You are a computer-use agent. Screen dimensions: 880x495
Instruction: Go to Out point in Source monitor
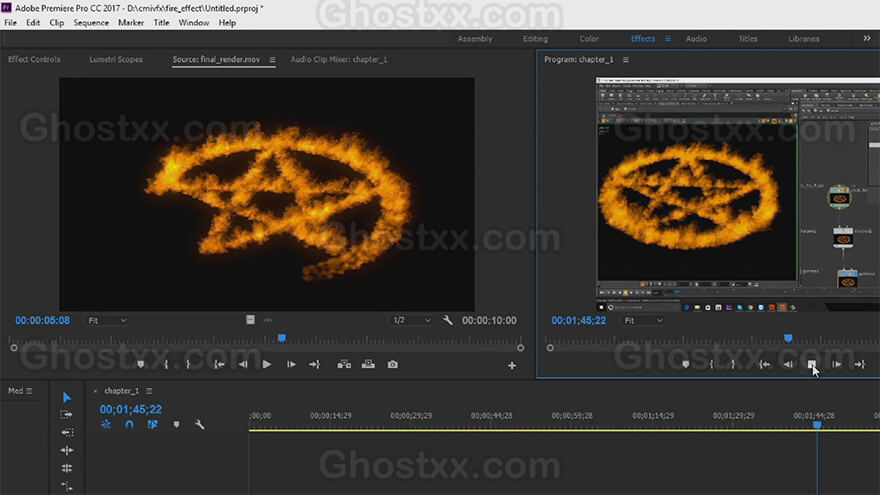click(314, 364)
